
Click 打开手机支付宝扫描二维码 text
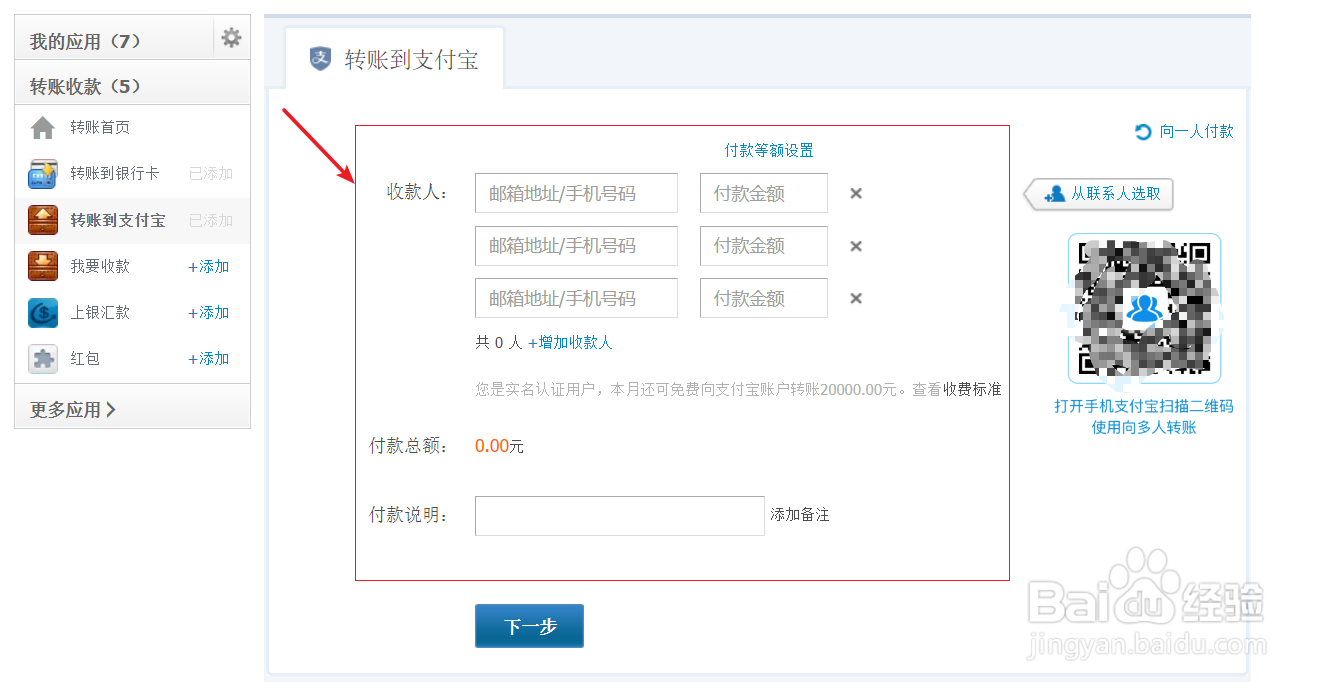(1144, 406)
